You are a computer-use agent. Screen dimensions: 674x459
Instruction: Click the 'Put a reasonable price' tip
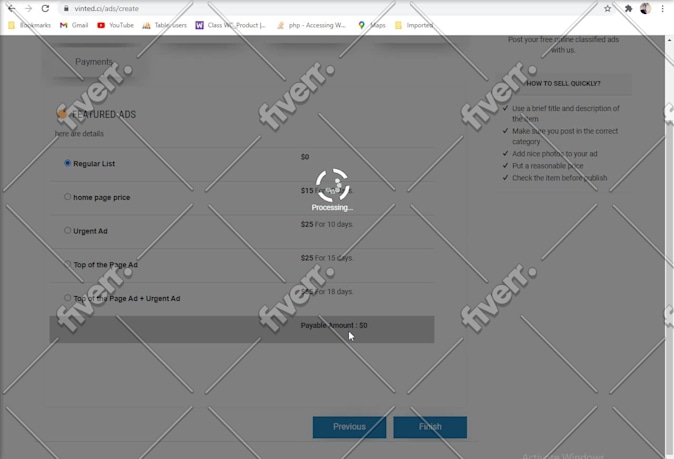548,166
